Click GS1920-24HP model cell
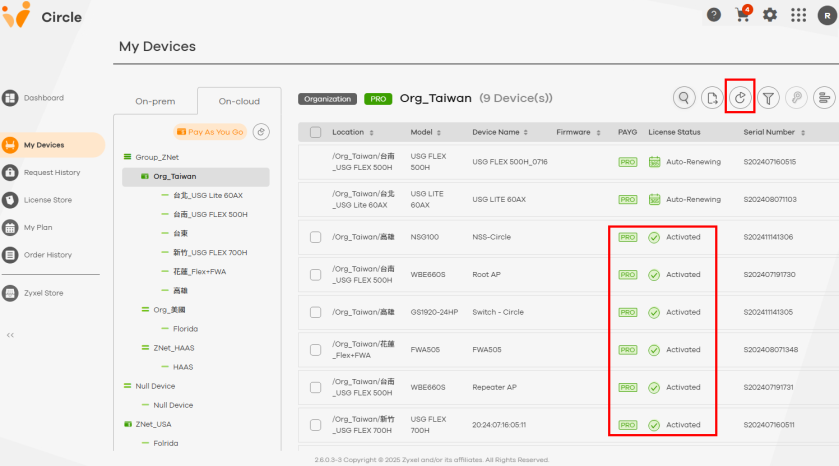Viewport: 839px width, 466px height. pos(434,312)
